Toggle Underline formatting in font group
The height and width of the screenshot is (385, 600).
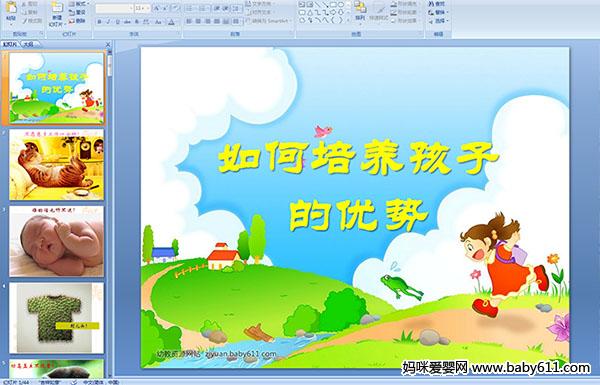click(x=118, y=22)
